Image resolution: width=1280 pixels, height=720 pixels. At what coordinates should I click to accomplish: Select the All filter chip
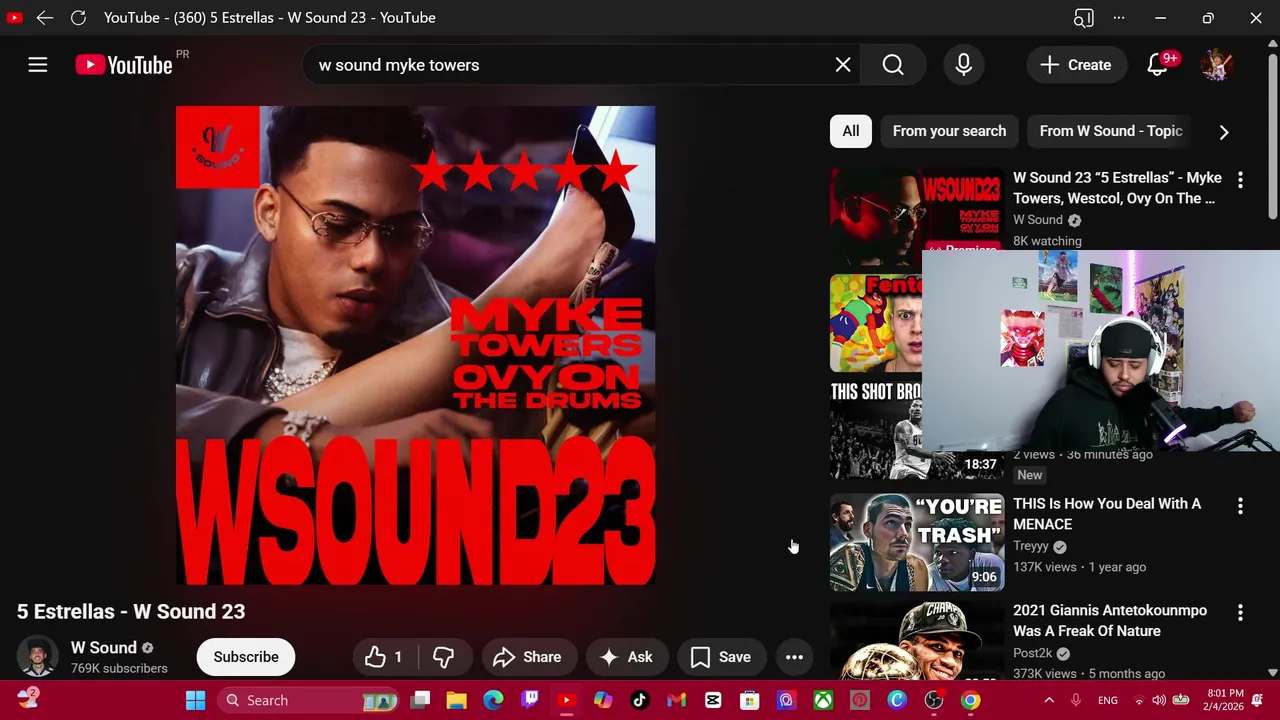point(850,131)
